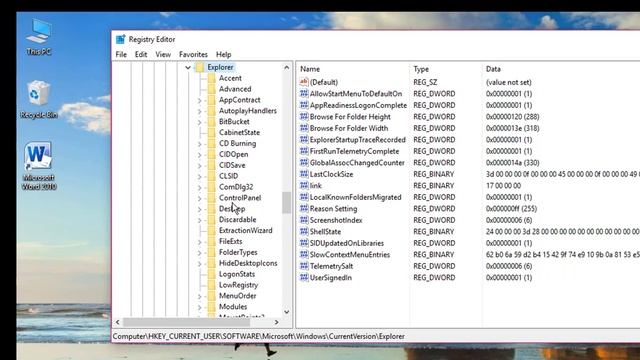
Task: Click the Explorer folder icon in tree
Action: [200, 67]
